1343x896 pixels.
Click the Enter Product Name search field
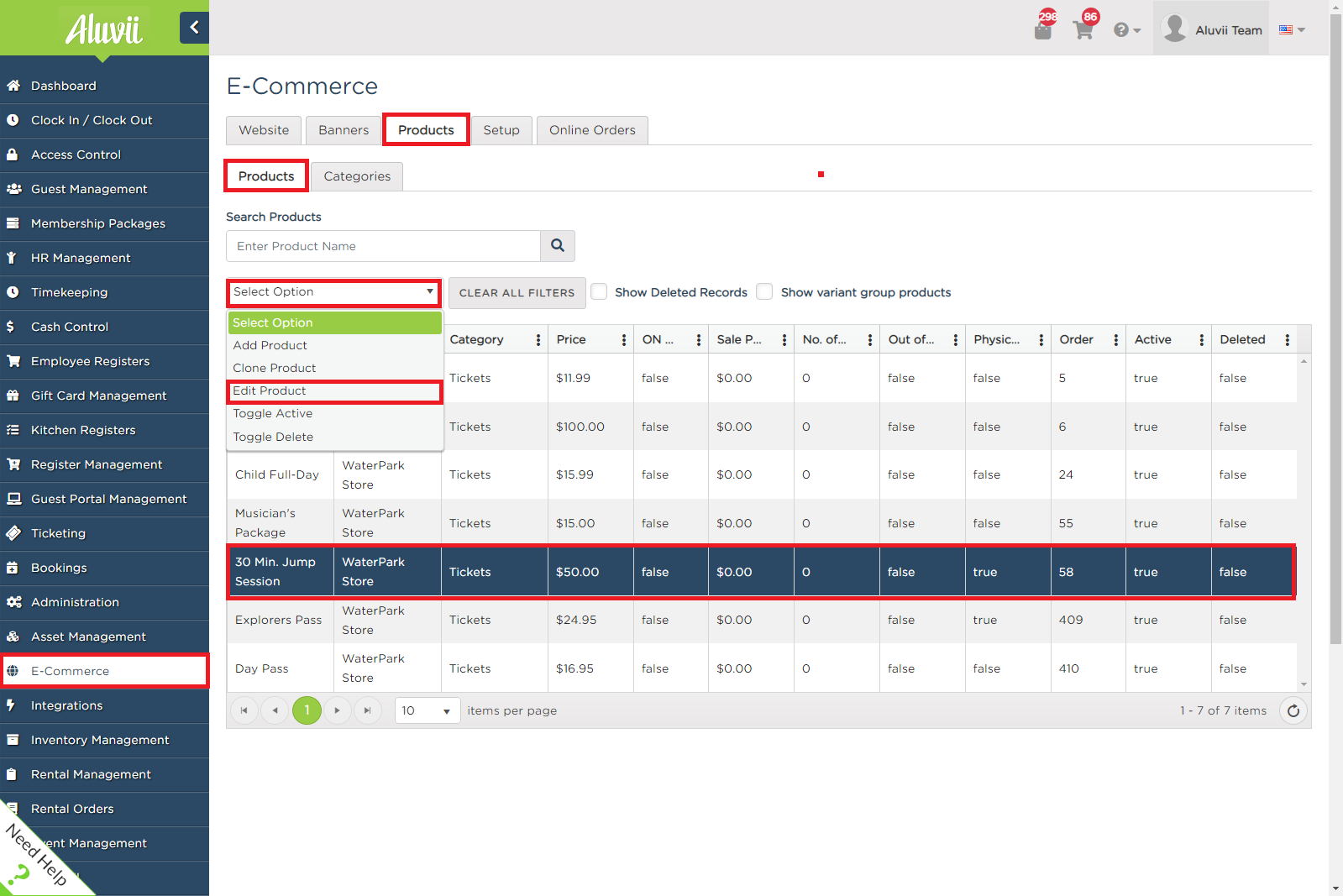[383, 246]
